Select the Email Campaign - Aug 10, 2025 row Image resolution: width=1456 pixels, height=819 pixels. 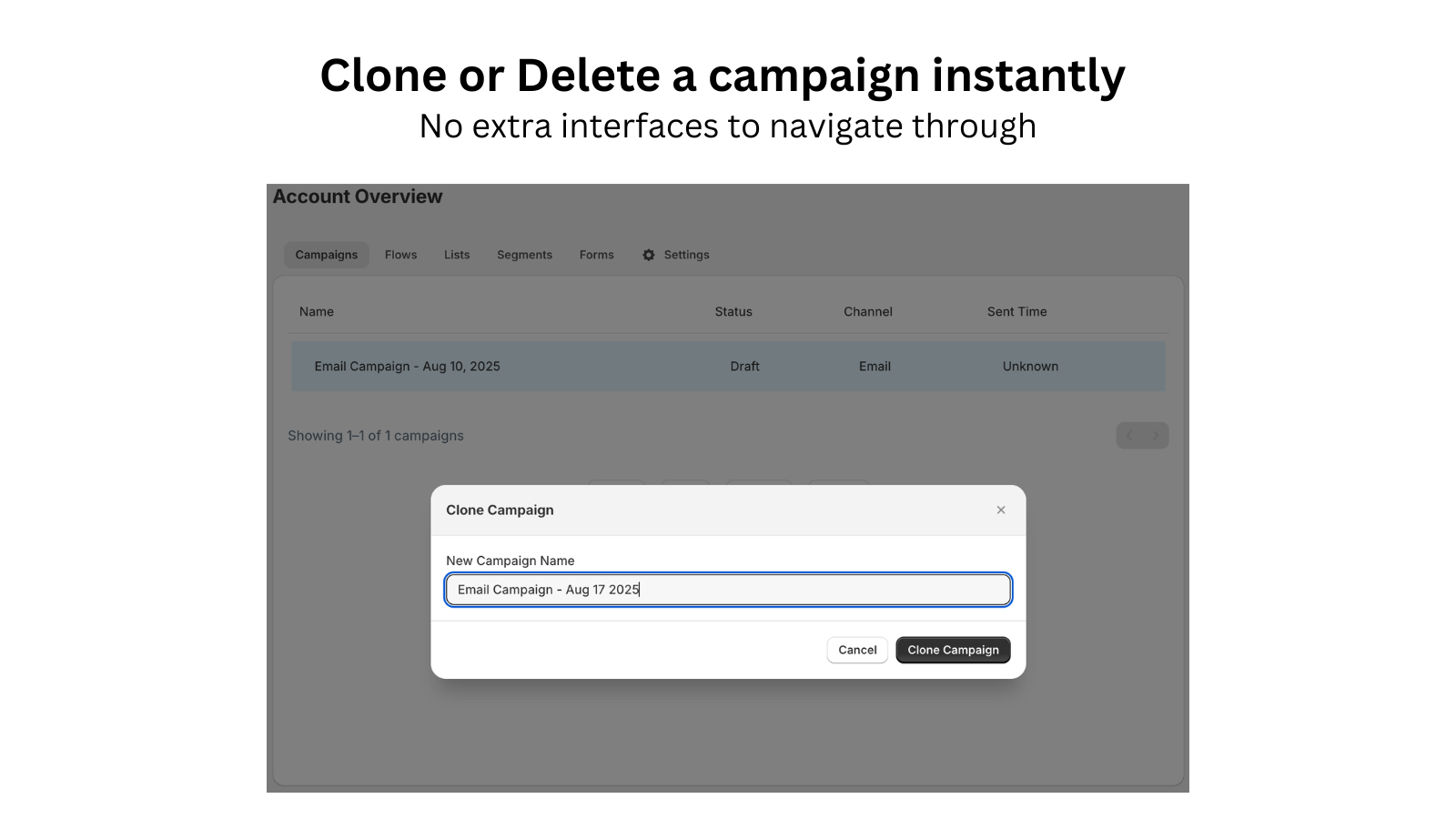click(x=407, y=366)
